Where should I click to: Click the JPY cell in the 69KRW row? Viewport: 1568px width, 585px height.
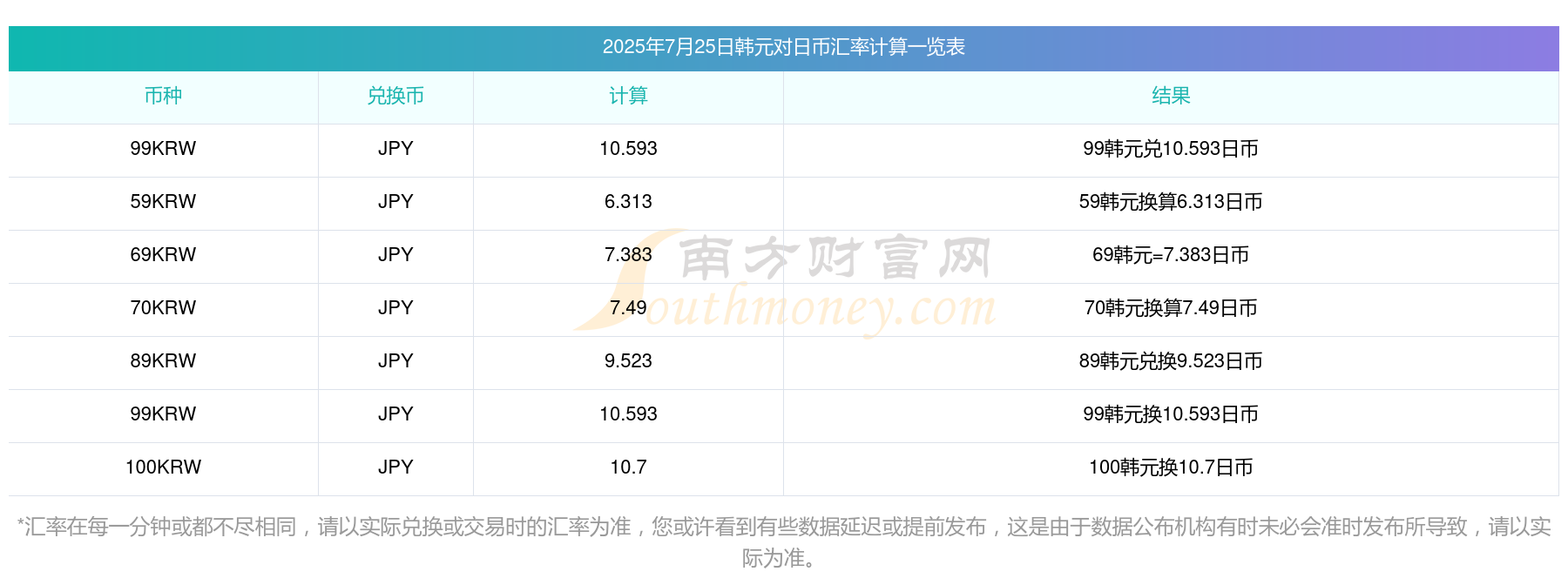pos(395,255)
